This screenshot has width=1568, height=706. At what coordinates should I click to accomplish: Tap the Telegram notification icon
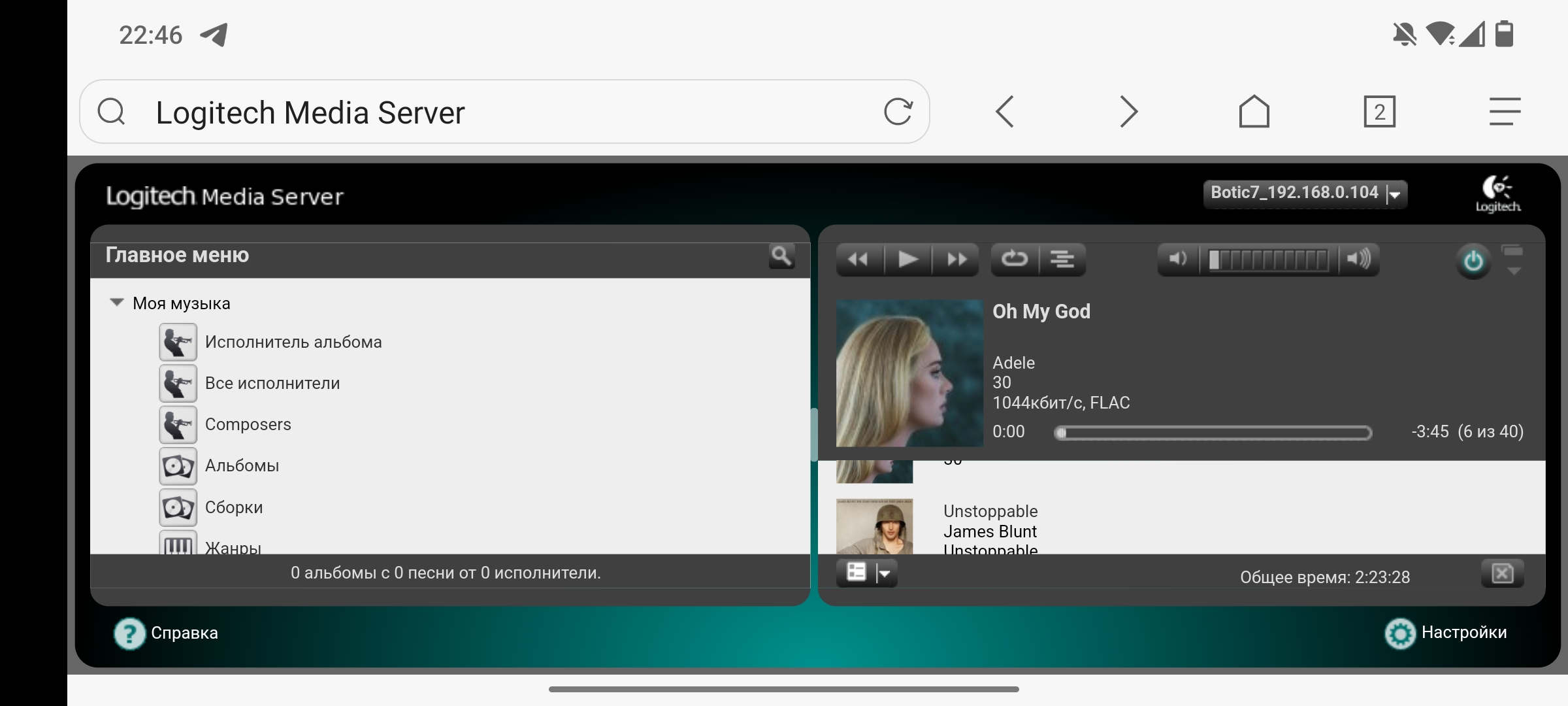(x=214, y=35)
